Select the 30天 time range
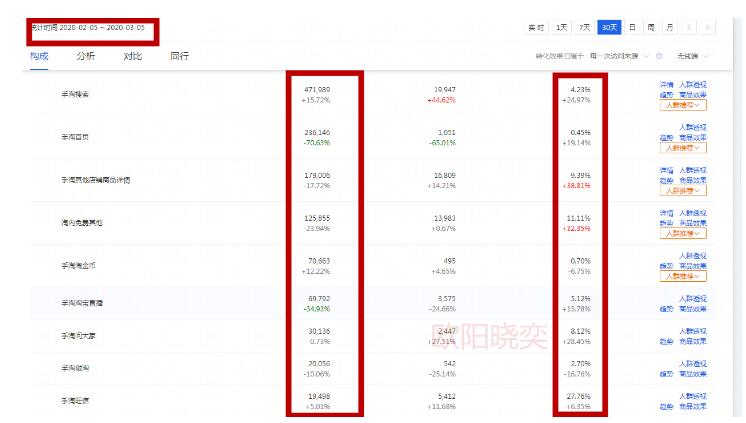Viewport: 746px width, 423px height. click(609, 27)
